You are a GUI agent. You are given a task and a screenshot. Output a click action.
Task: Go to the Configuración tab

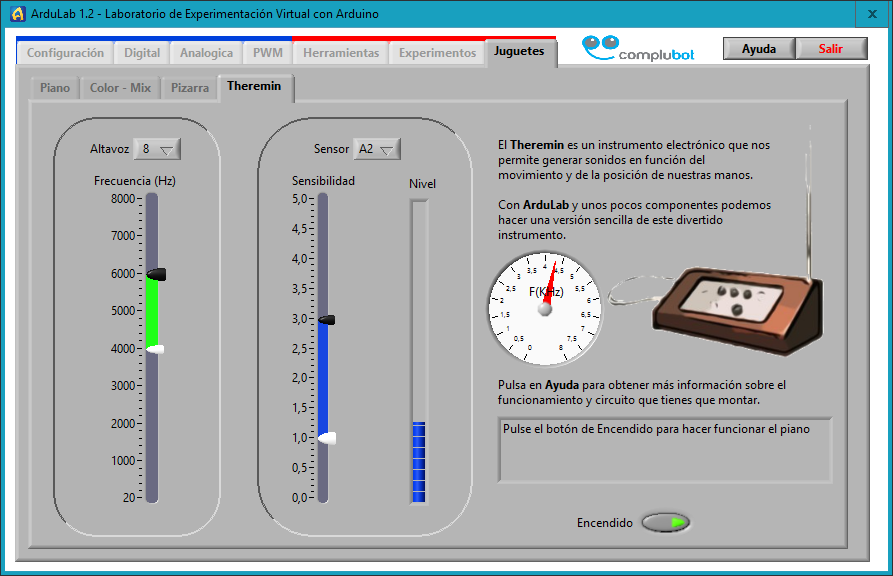(x=65, y=53)
